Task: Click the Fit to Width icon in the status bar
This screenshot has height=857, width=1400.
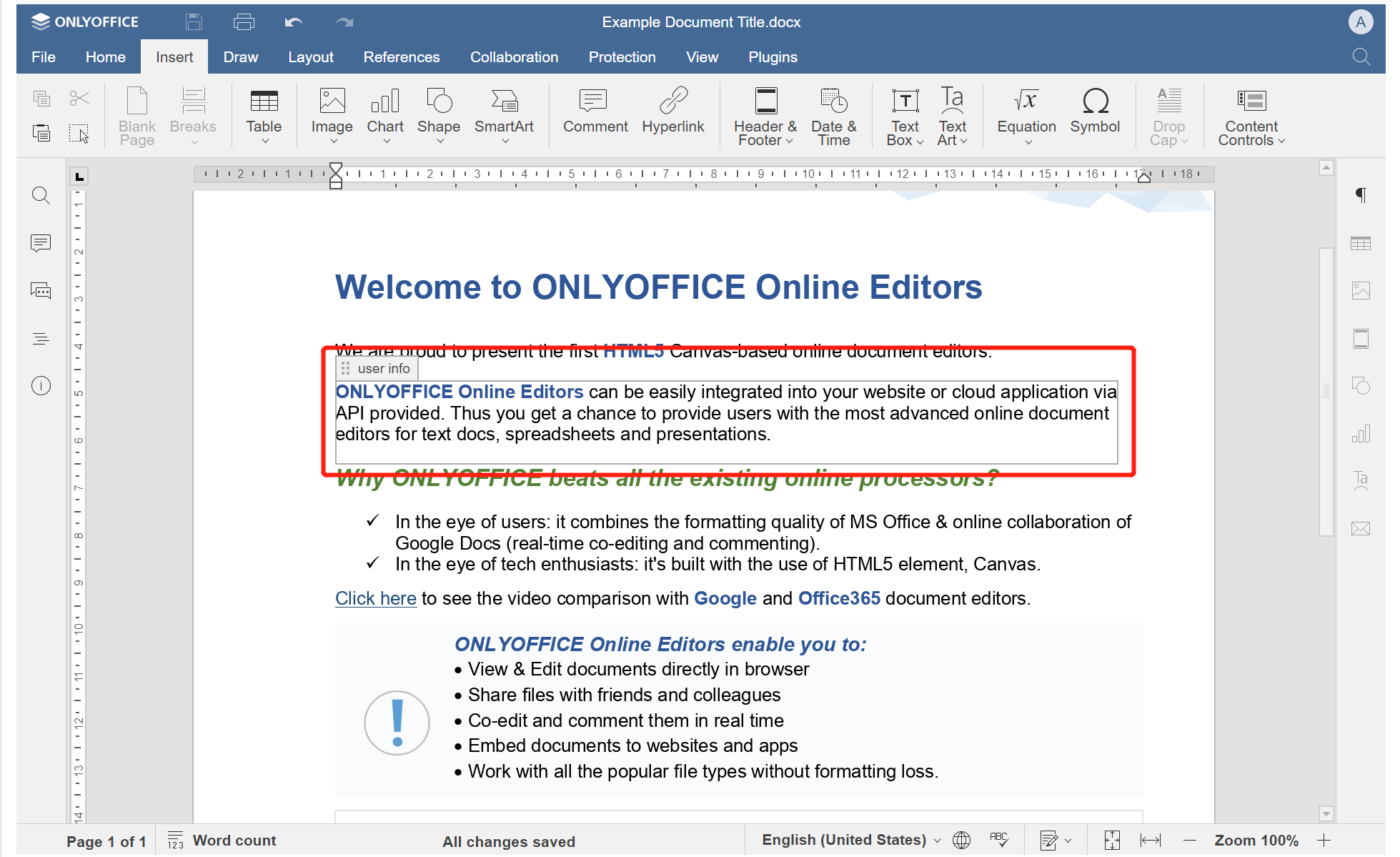Action: 1150,840
